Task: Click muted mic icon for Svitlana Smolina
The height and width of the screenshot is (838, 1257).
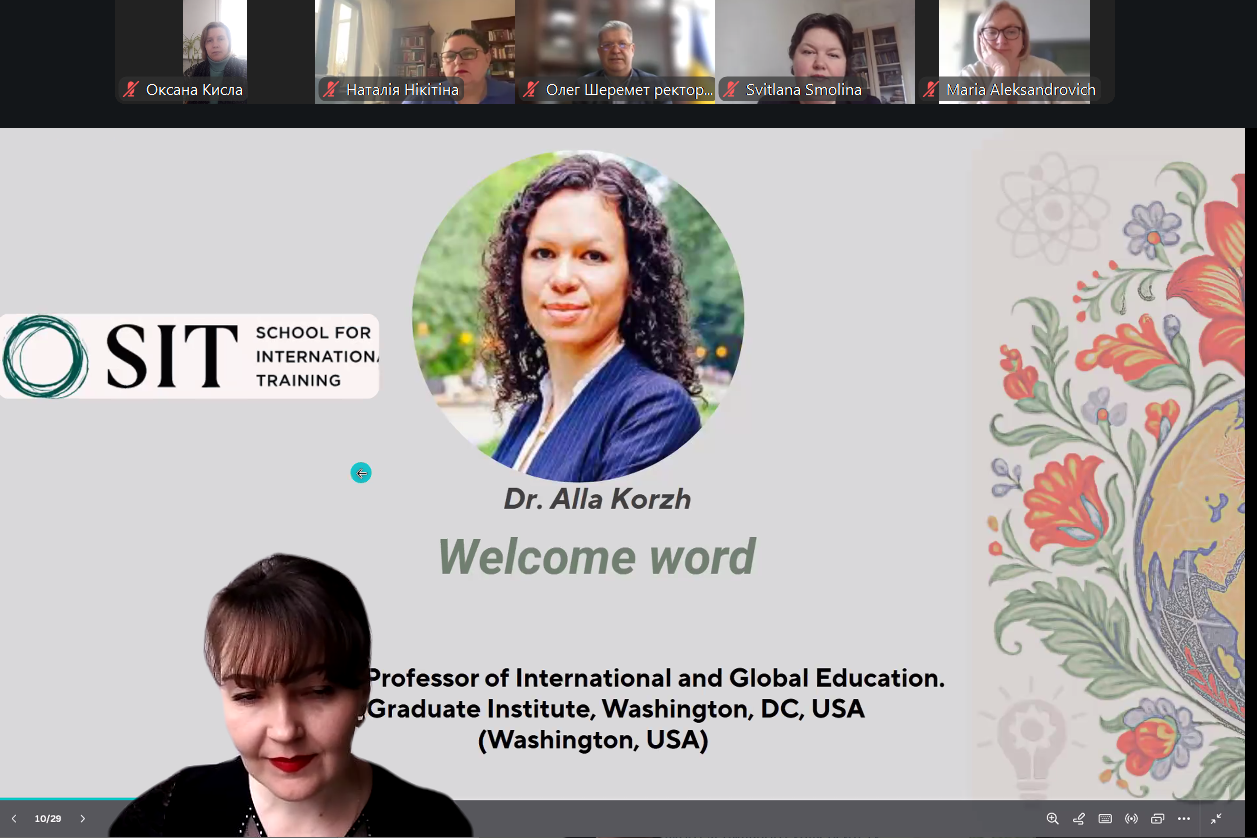Action: tap(731, 90)
